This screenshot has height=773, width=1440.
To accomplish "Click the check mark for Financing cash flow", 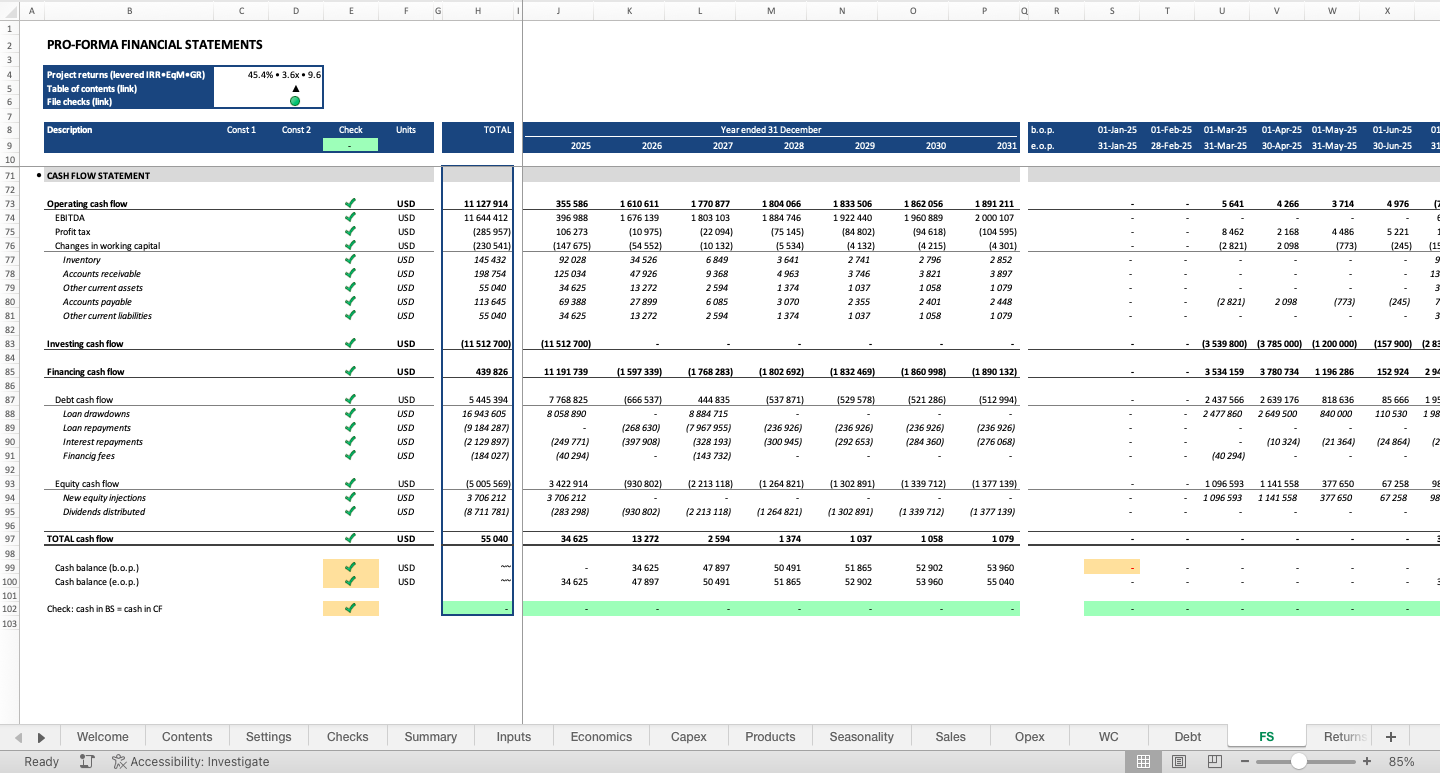I will point(350,371).
